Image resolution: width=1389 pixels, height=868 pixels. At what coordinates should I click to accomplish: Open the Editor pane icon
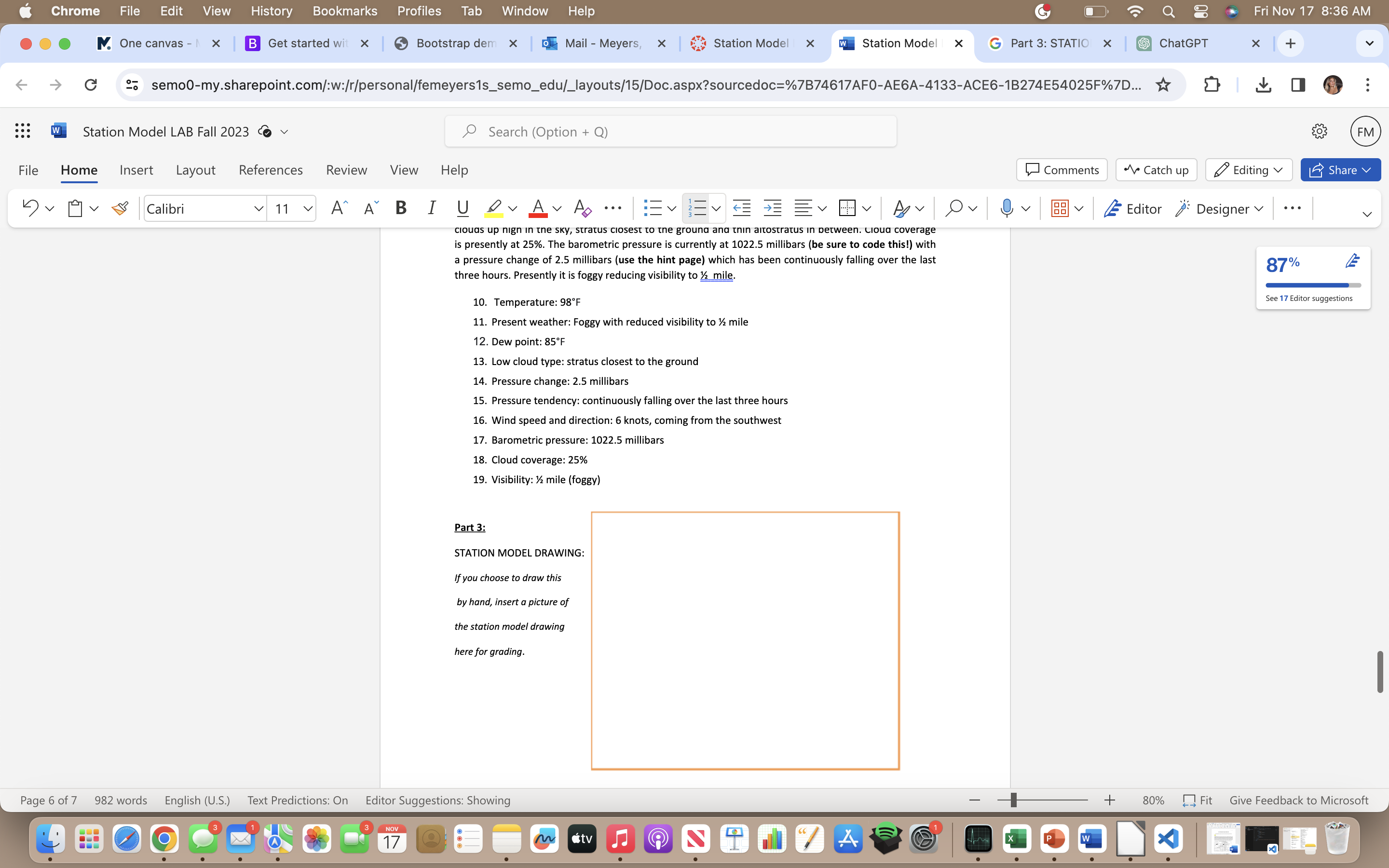1132,208
